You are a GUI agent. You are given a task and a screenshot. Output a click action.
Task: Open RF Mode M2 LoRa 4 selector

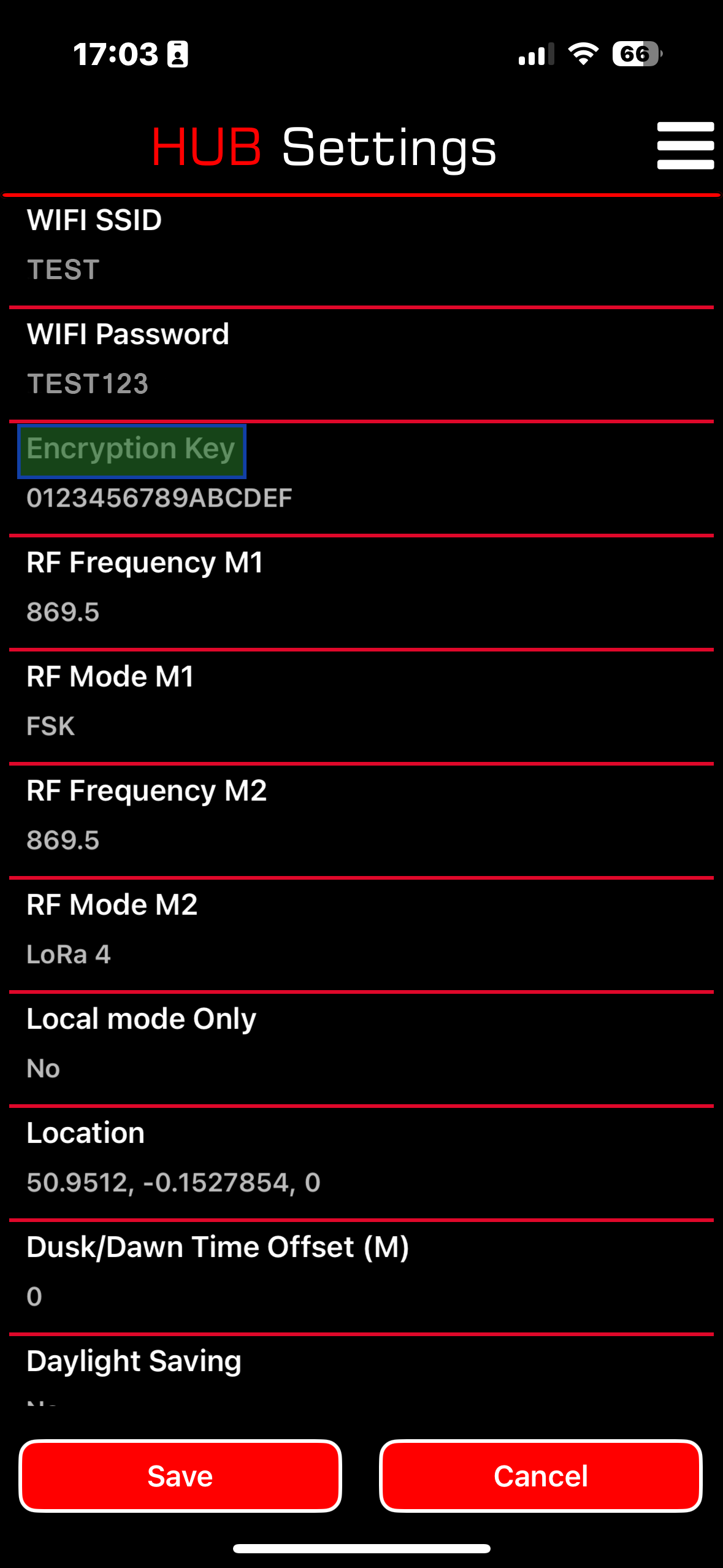coord(69,955)
